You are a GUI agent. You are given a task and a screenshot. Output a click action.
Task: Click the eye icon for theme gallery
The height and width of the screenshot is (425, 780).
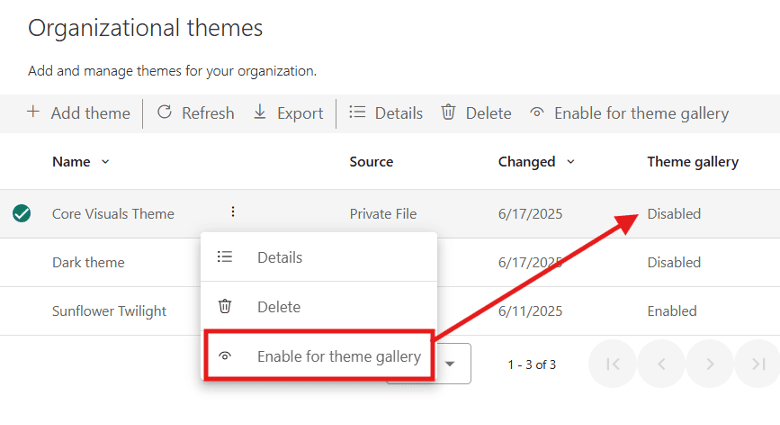coord(537,113)
